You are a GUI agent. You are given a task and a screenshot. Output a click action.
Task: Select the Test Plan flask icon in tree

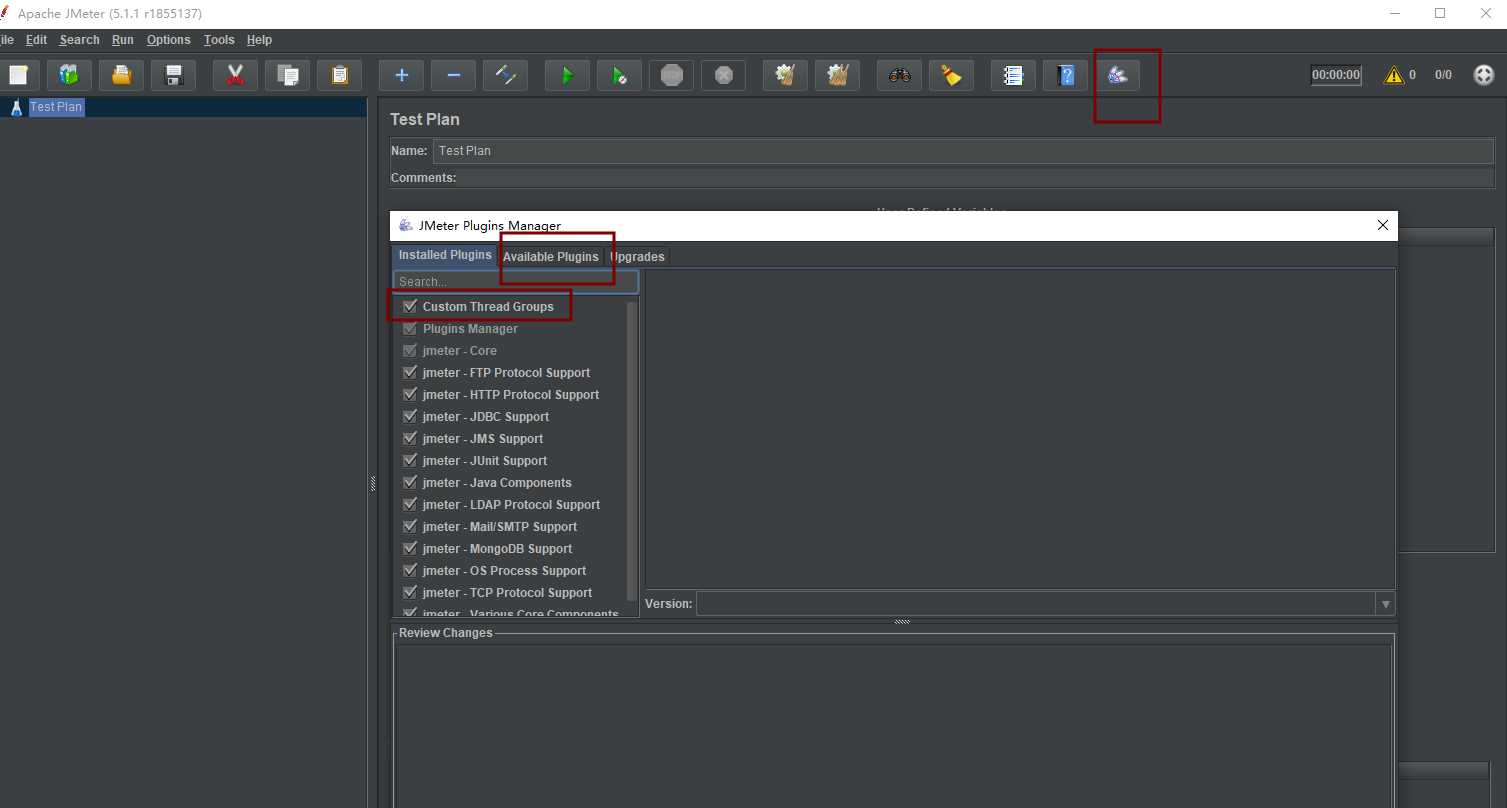click(16, 107)
